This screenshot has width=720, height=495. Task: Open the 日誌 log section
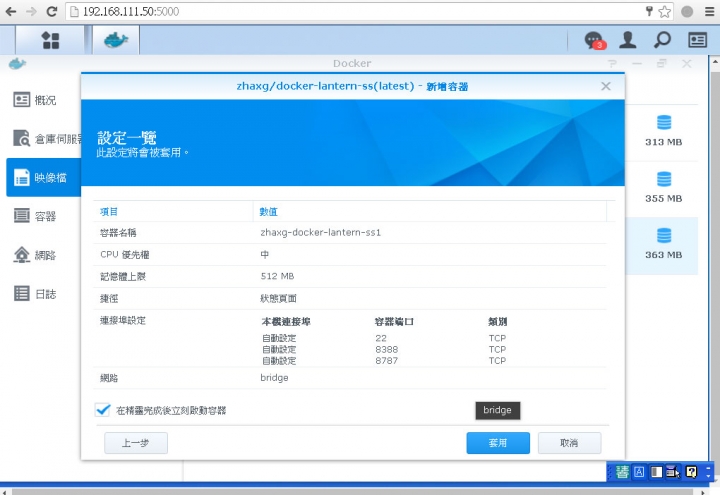click(x=35, y=294)
